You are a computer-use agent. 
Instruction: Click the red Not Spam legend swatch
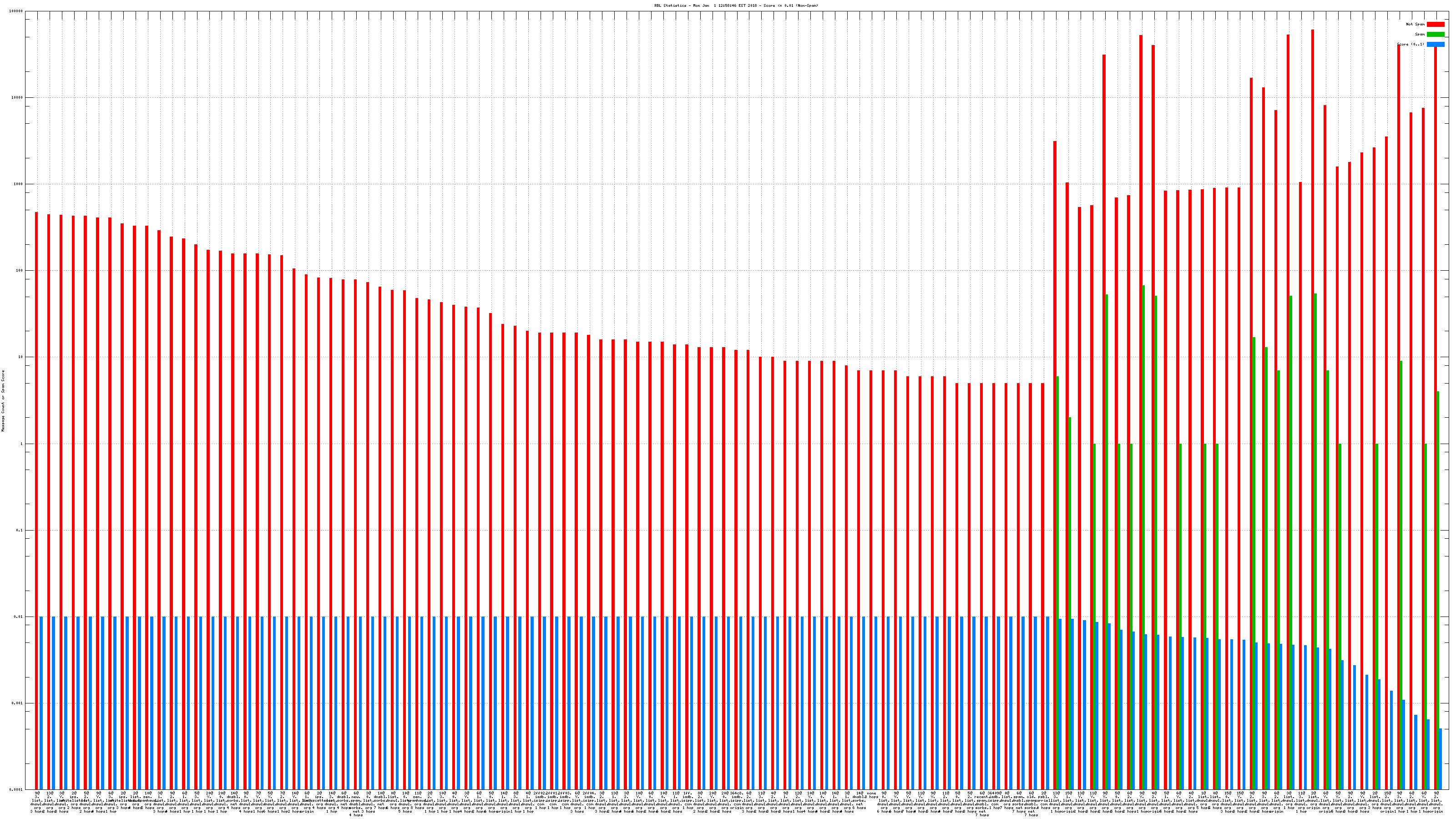tap(1435, 24)
